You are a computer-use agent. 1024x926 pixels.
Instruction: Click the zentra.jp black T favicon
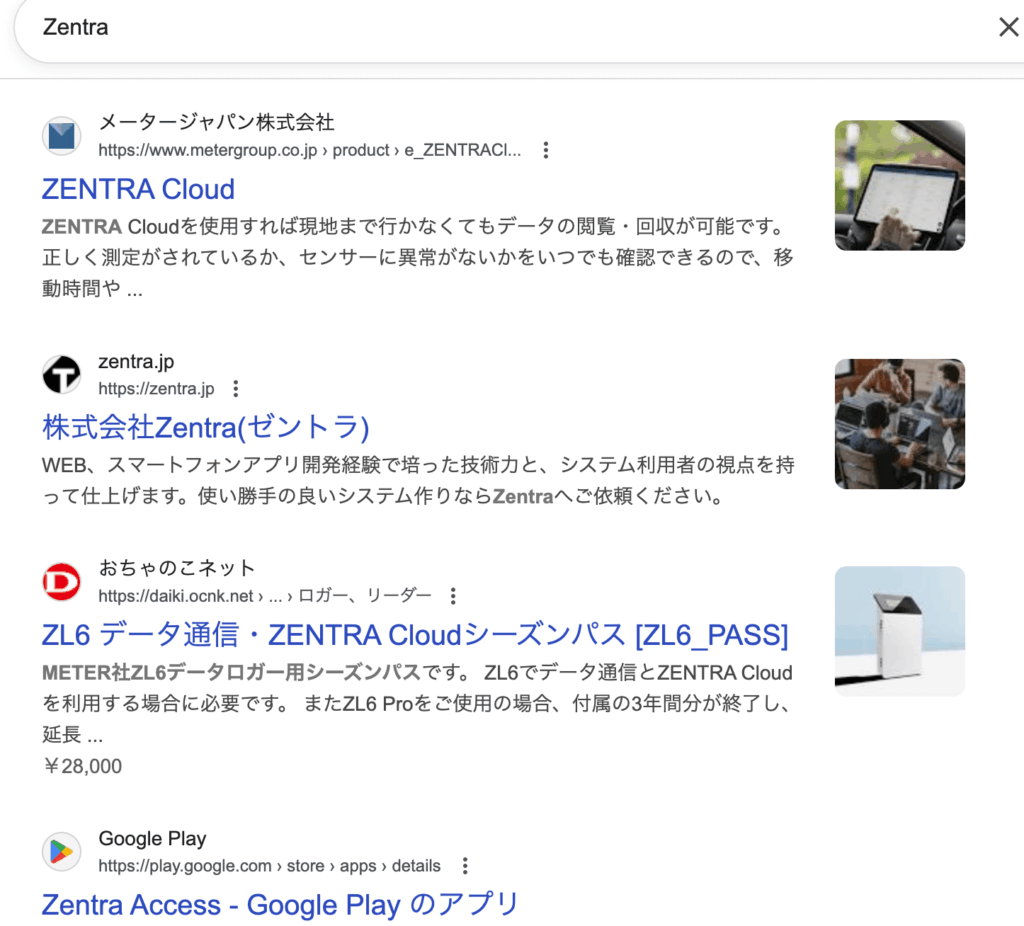click(x=61, y=375)
